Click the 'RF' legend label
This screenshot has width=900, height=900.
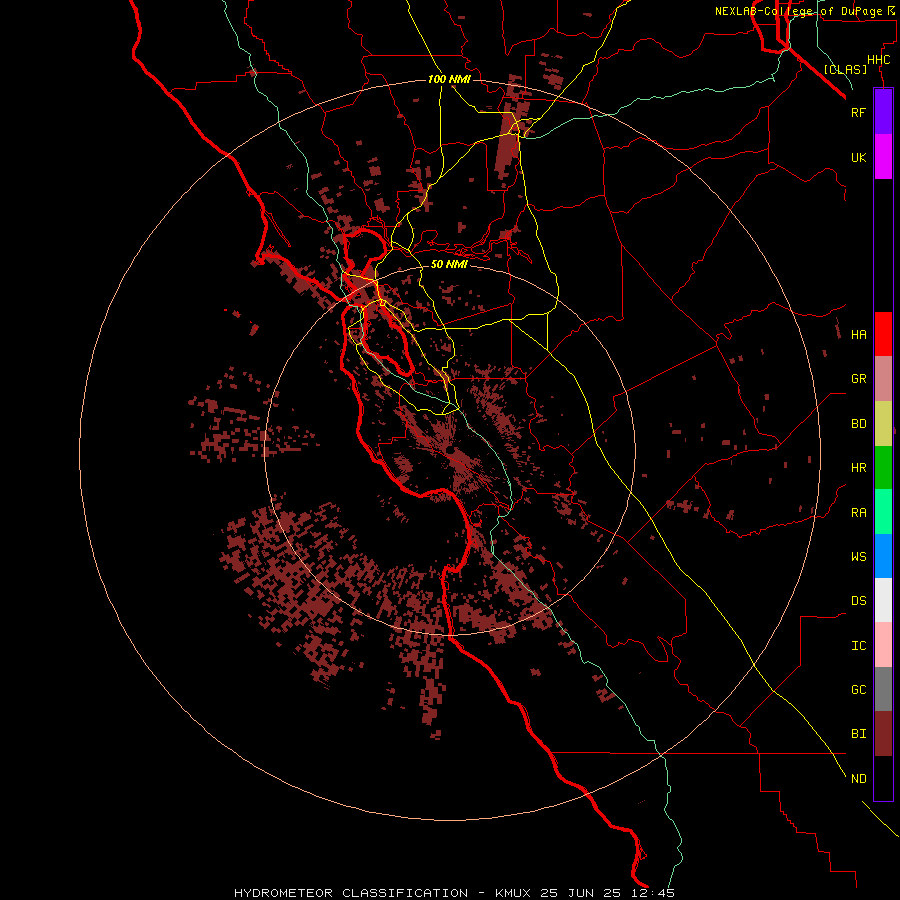click(858, 112)
